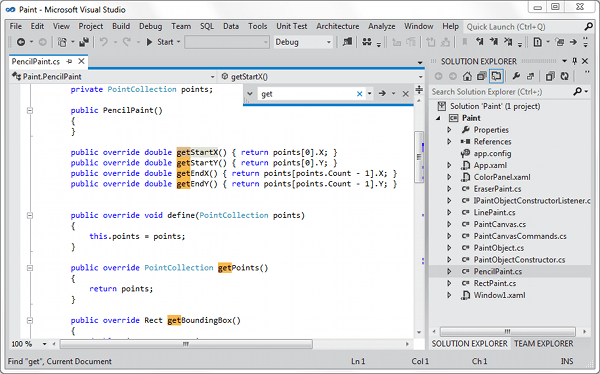Click the editor horizontal scrollbar thumb
The image size is (600, 374).
pyautogui.click(x=186, y=344)
